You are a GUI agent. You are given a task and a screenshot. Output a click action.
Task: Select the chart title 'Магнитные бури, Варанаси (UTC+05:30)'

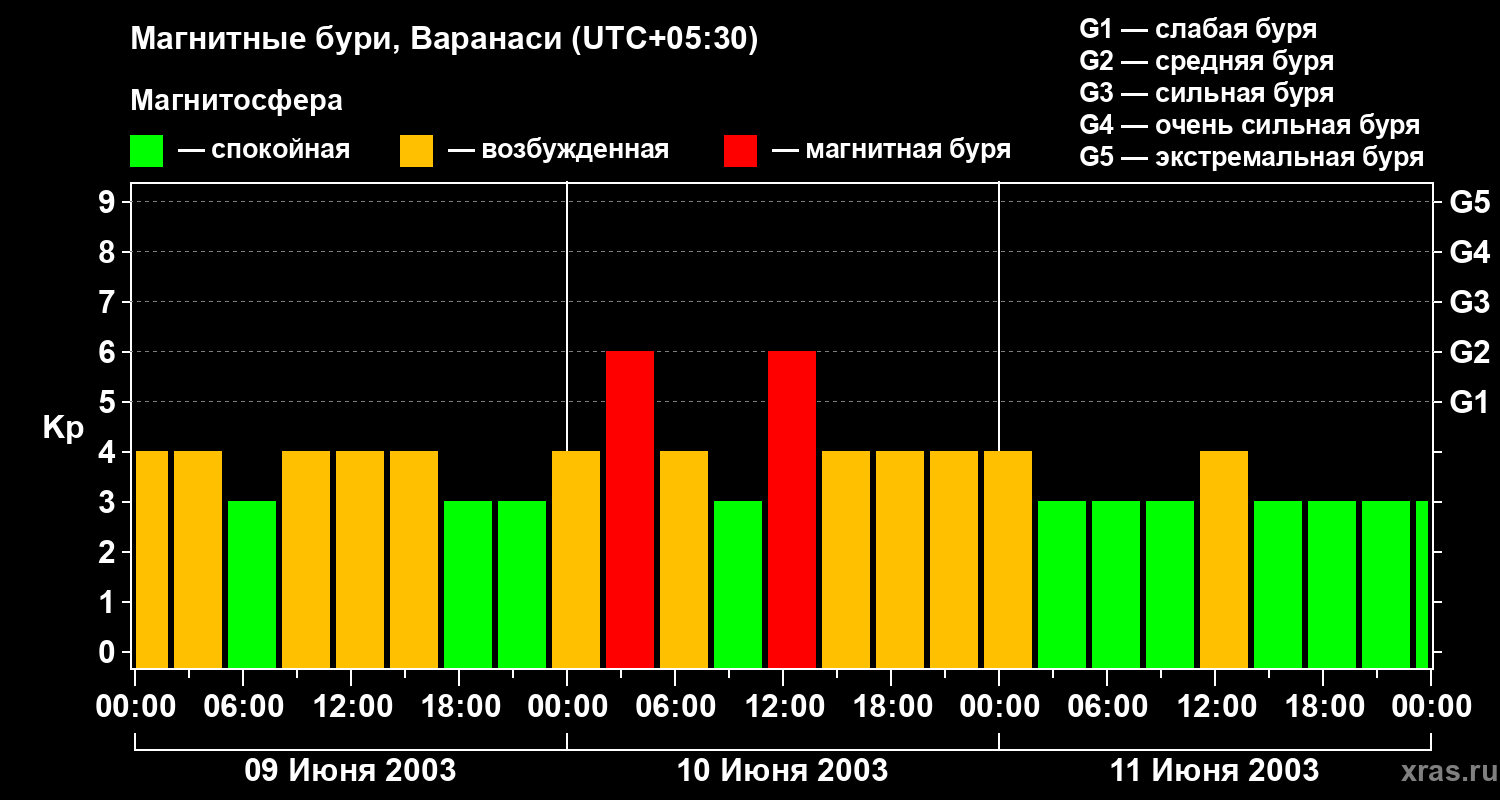(444, 40)
